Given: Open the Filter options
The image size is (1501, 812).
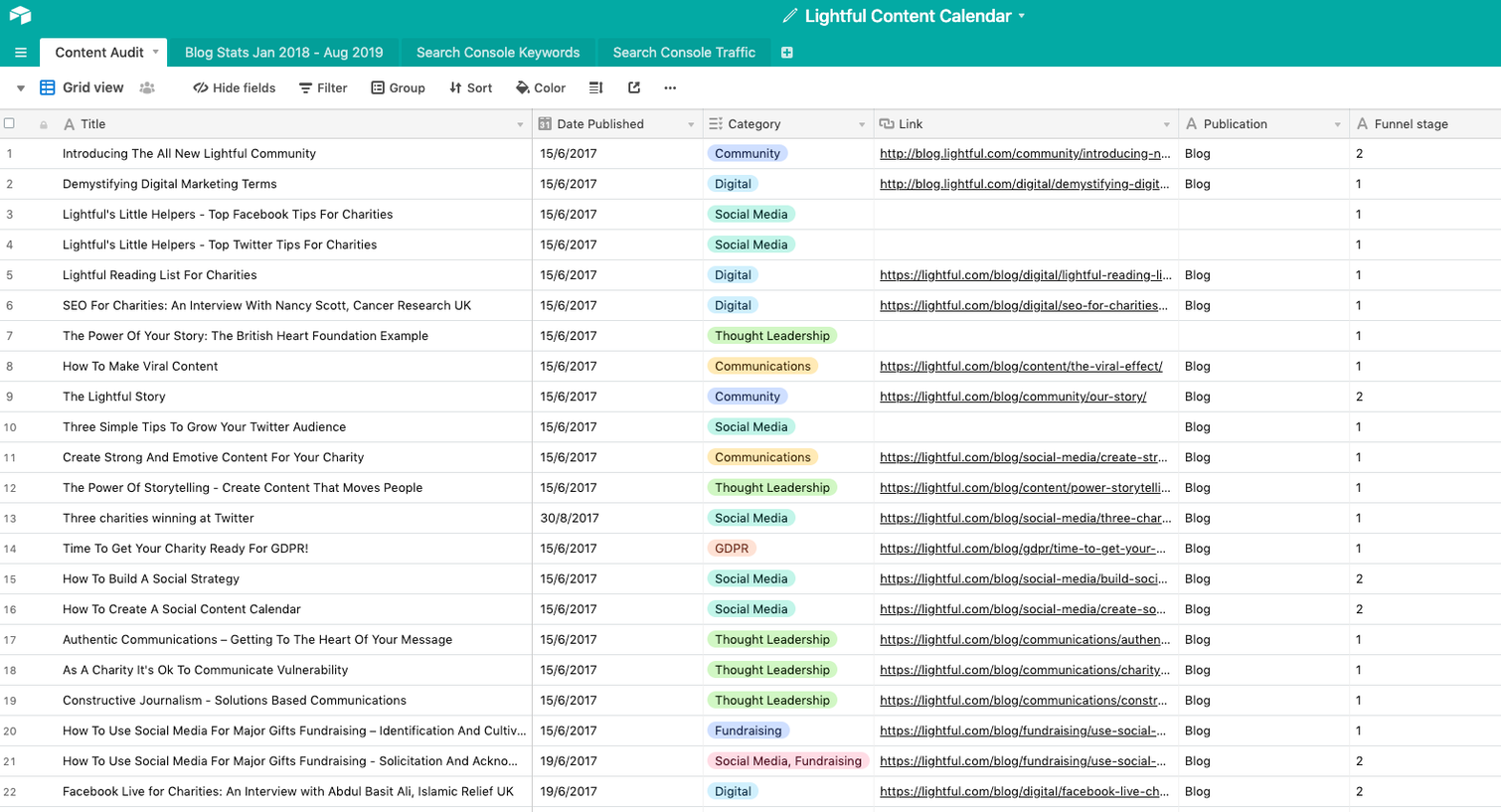Looking at the screenshot, I should coord(323,87).
